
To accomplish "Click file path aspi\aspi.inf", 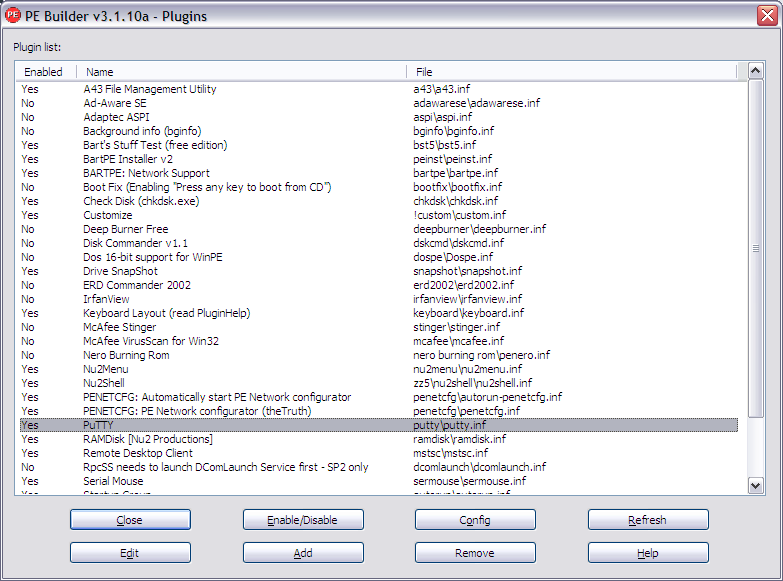I will [443, 117].
